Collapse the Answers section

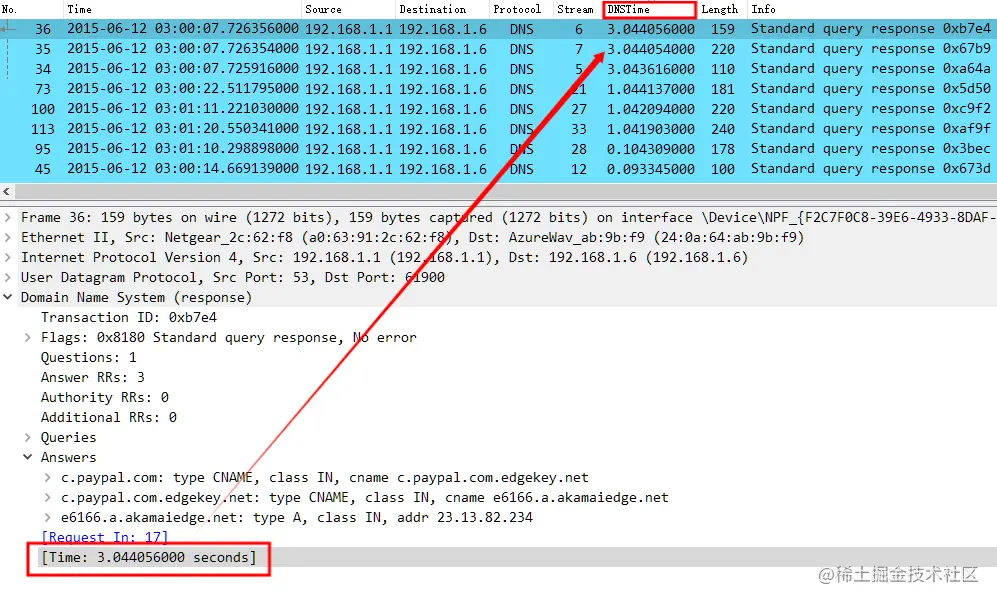pyautogui.click(x=27, y=457)
